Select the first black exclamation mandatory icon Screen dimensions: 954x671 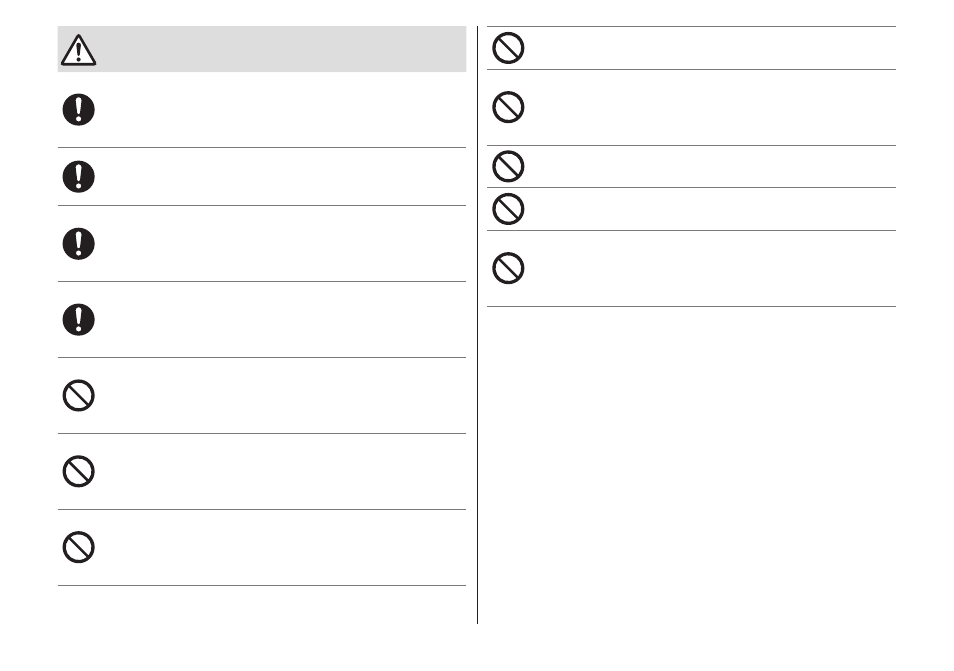point(78,110)
